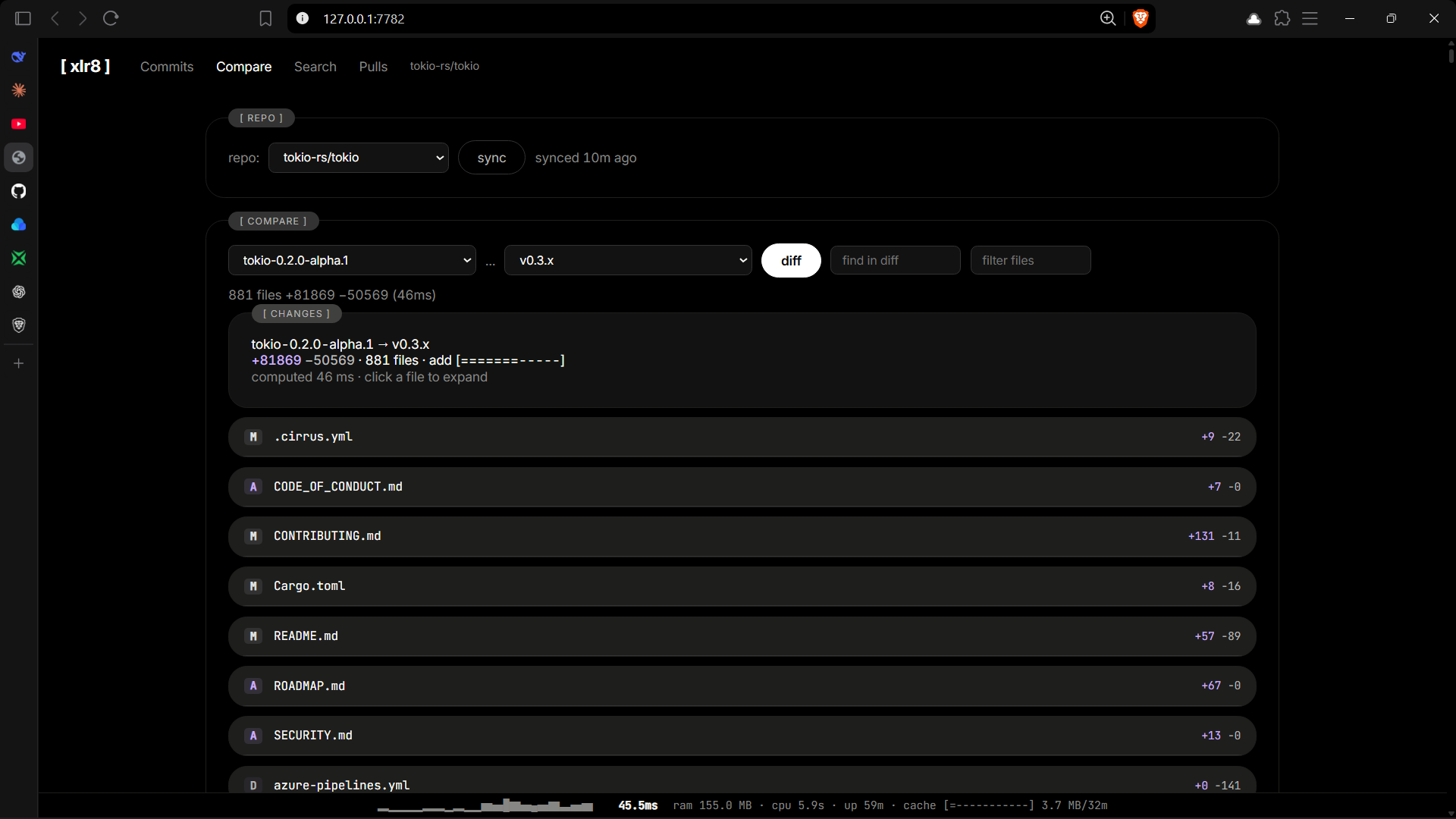Viewport: 1456px width, 819px height.
Task: Click the cache usage bar in status bar
Action: (989, 805)
